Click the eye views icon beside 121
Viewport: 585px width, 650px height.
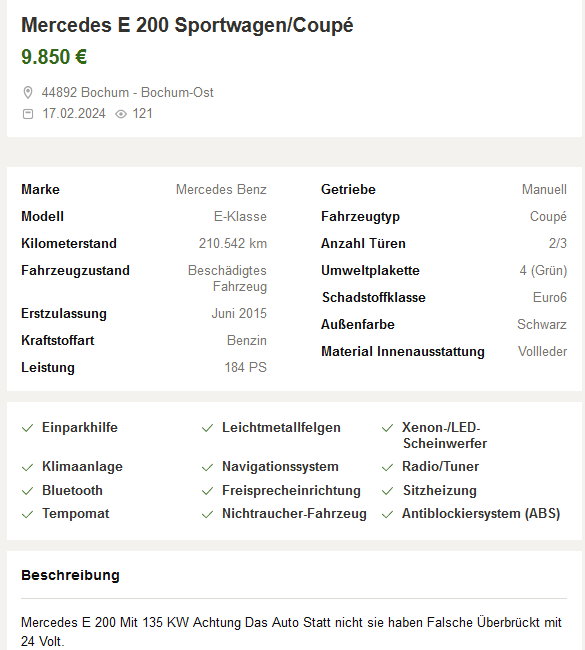click(x=121, y=114)
